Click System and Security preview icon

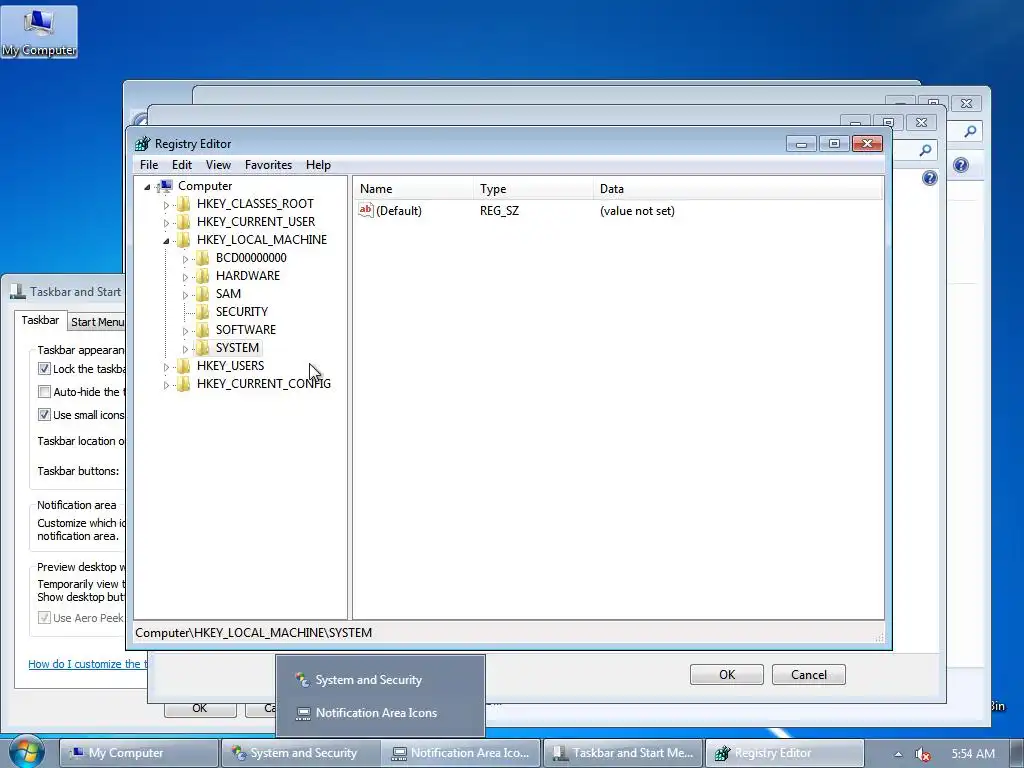click(302, 680)
